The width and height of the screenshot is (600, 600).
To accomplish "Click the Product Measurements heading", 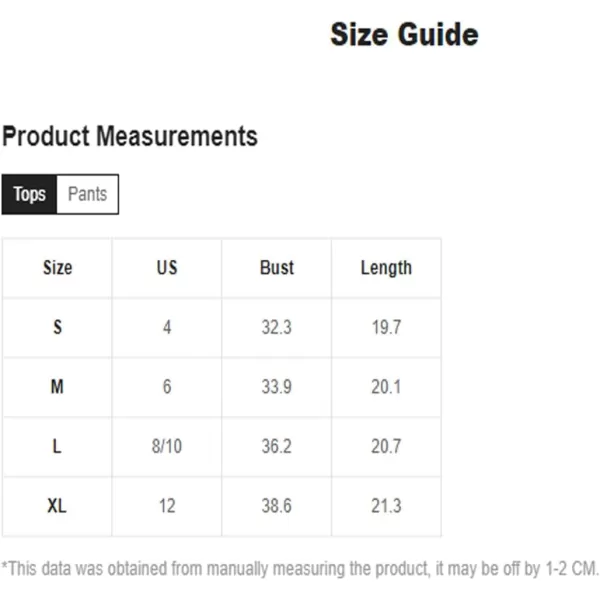I will pos(130,136).
